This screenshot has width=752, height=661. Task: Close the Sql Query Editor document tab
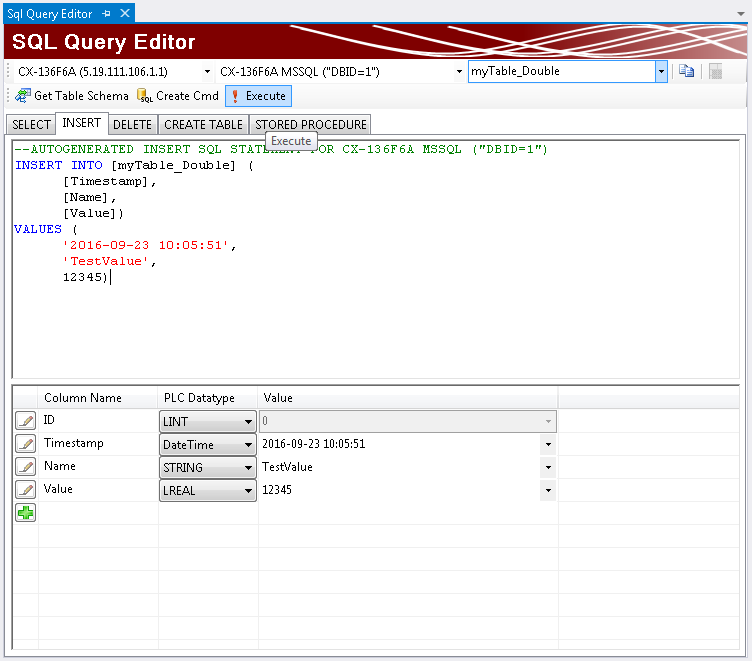[x=125, y=13]
